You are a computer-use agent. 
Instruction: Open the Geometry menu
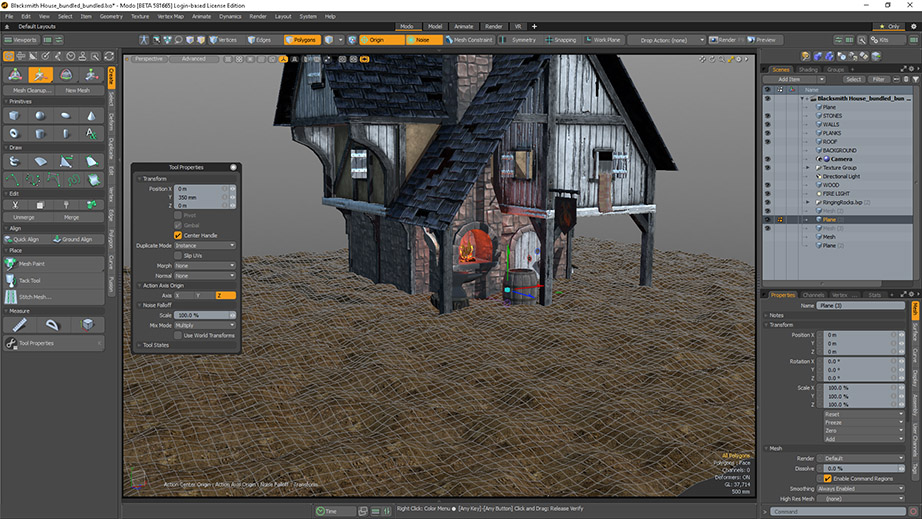point(111,16)
